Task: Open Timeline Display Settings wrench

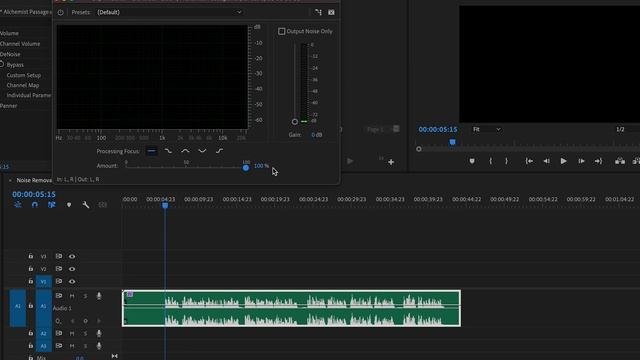Action: point(86,205)
